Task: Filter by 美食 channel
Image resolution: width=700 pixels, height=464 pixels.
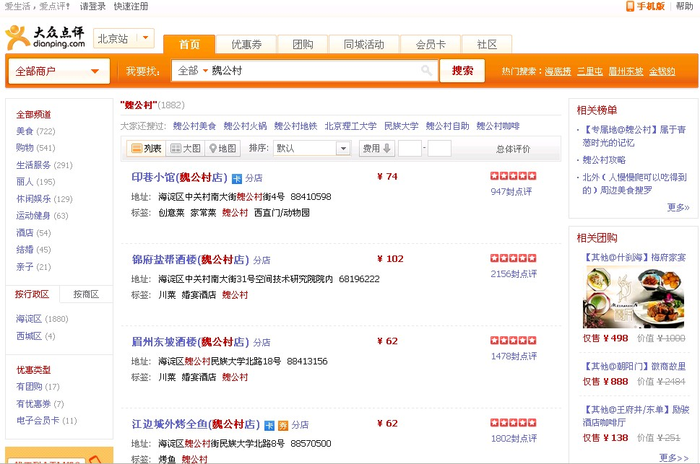Action: click(x=25, y=131)
